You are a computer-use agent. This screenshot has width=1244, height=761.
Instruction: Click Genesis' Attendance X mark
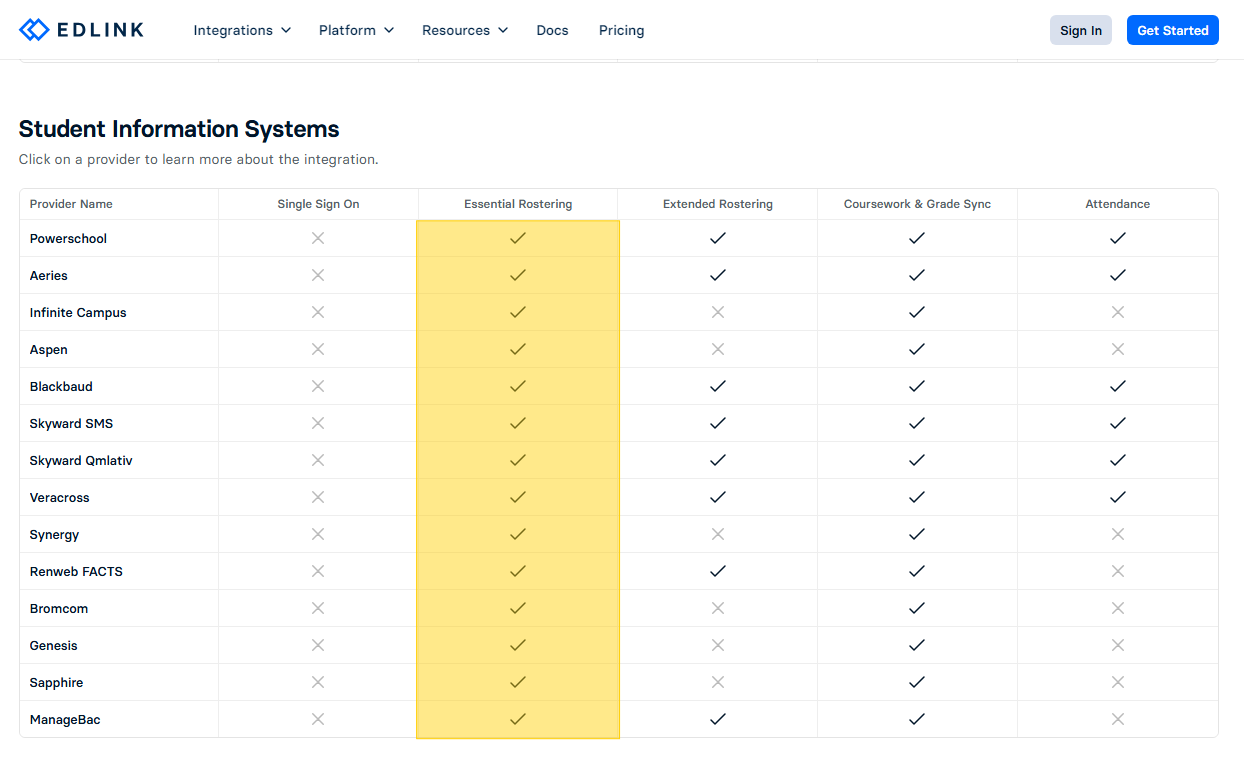tap(1118, 645)
